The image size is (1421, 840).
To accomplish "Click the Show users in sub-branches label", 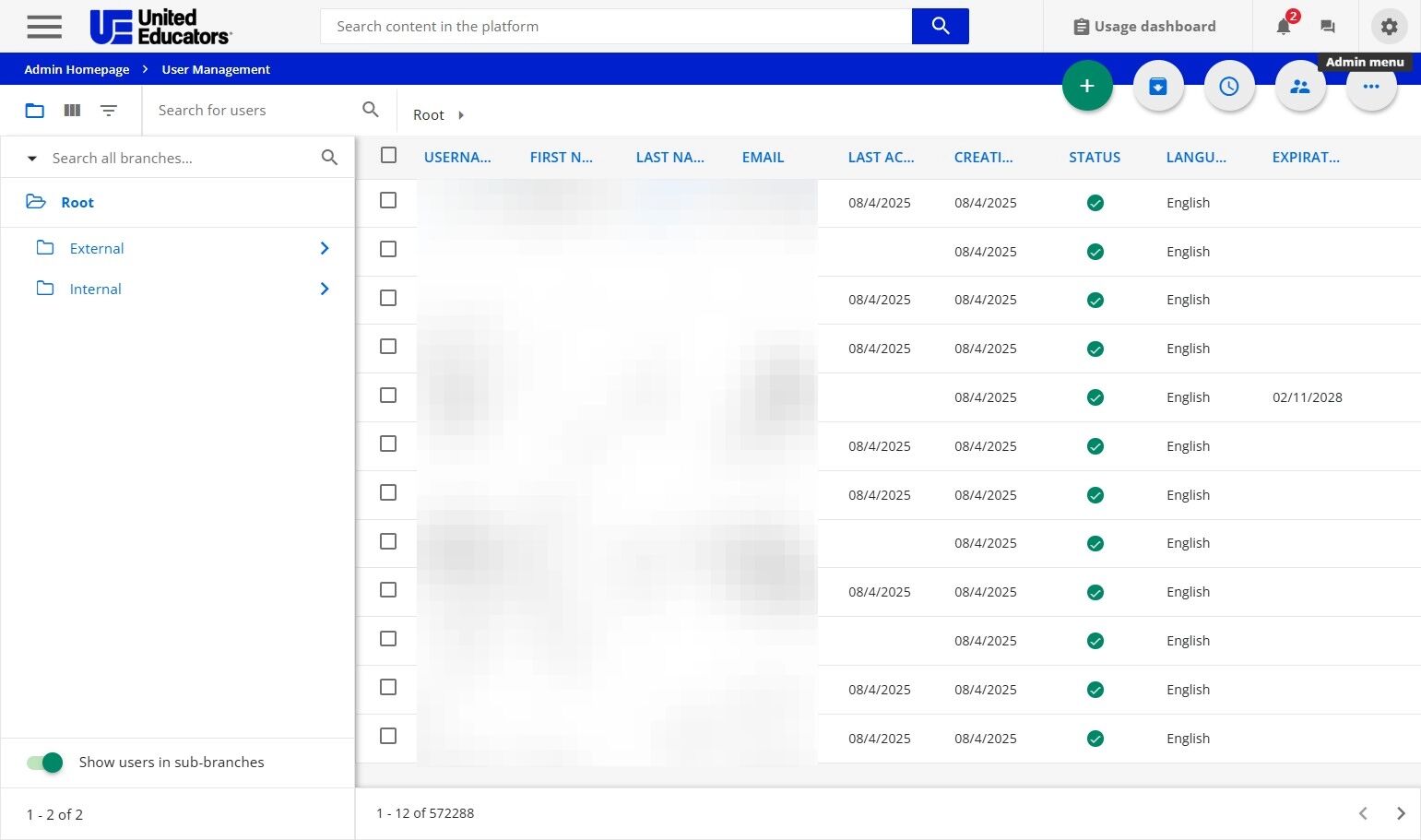I will click(172, 763).
